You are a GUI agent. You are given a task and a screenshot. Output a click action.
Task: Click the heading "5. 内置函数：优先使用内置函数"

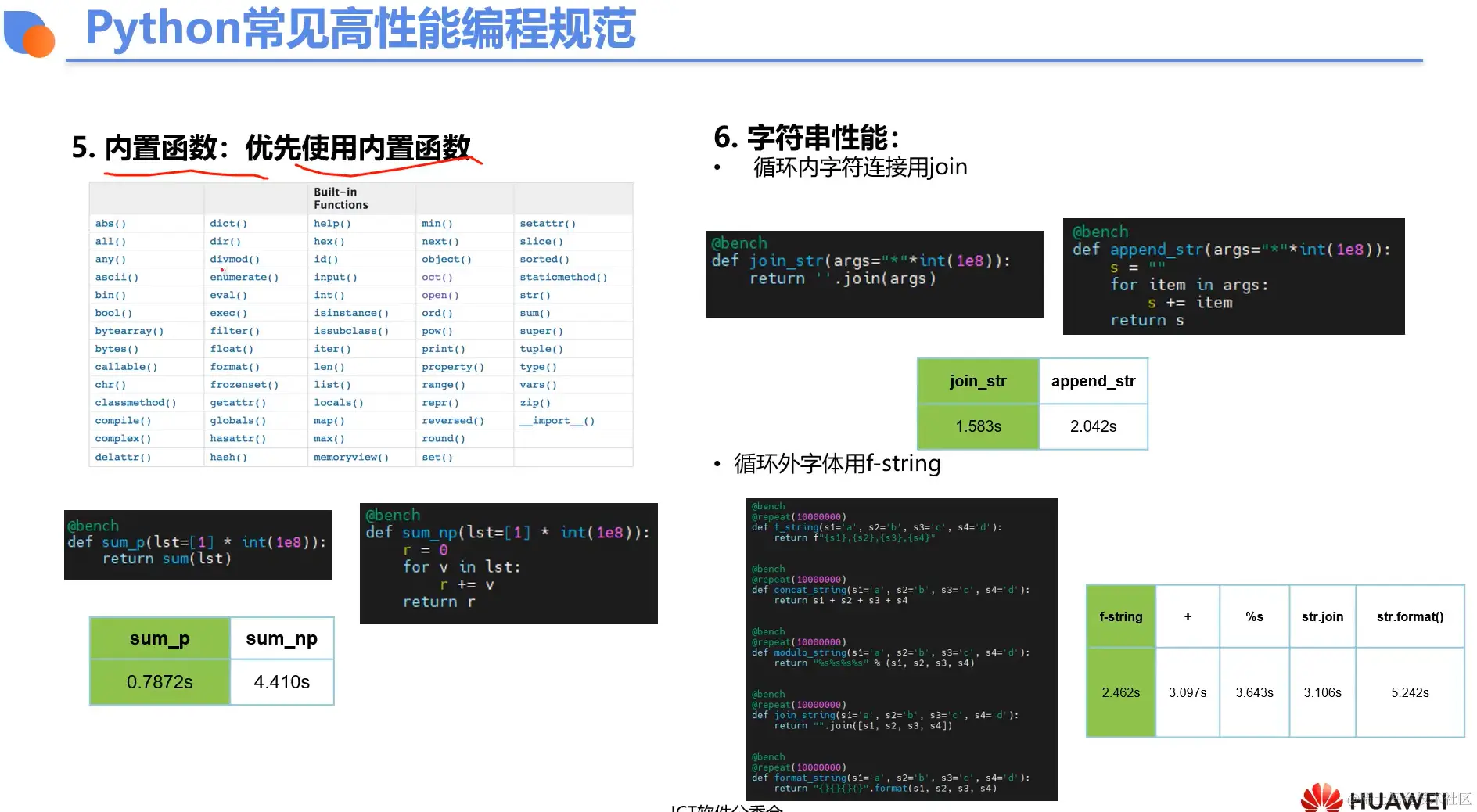[x=271, y=147]
